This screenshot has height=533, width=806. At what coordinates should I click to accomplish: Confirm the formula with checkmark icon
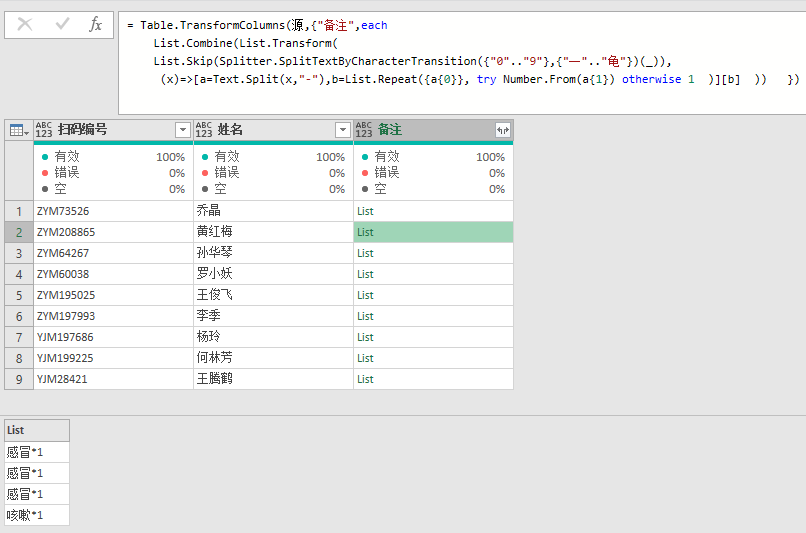coord(63,24)
